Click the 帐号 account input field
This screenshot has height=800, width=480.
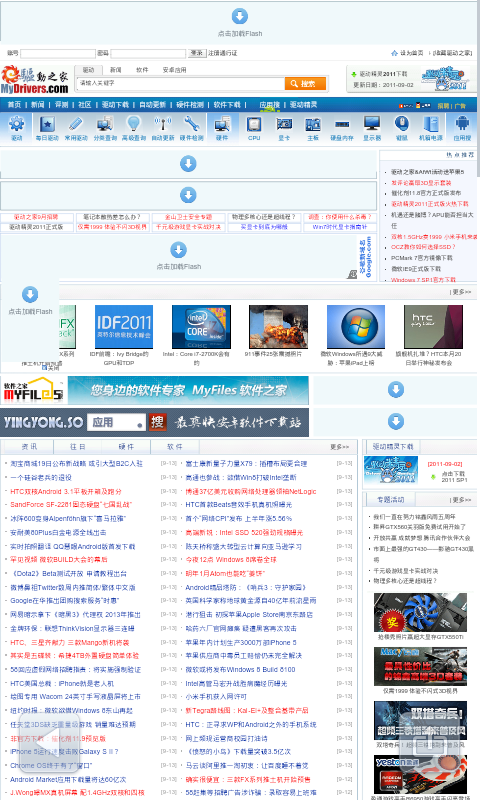pyautogui.click(x=58, y=53)
